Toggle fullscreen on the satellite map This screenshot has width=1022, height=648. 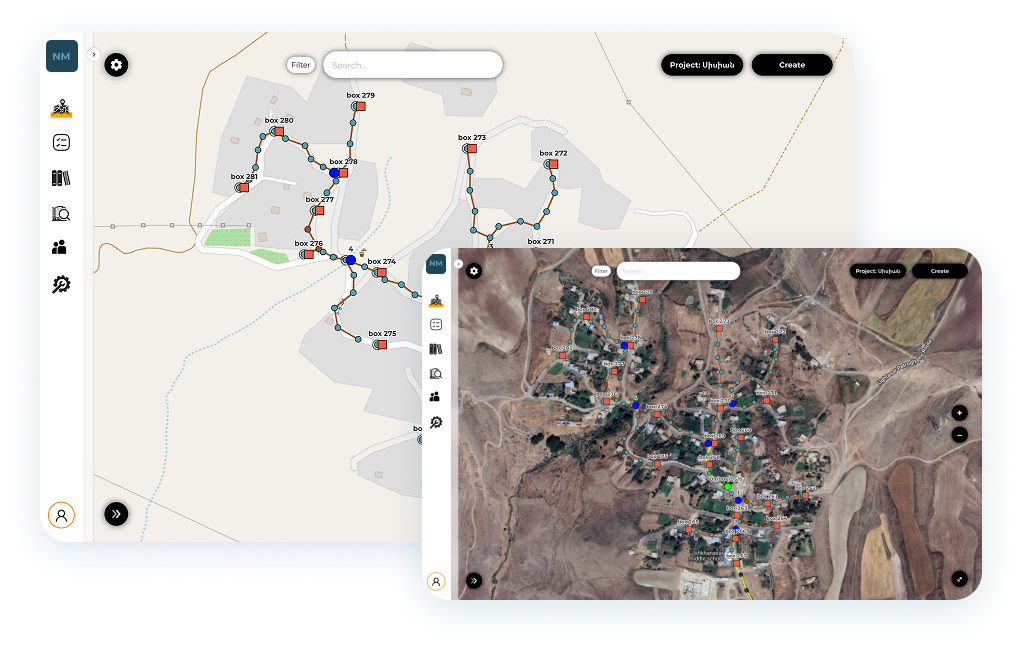[x=959, y=578]
